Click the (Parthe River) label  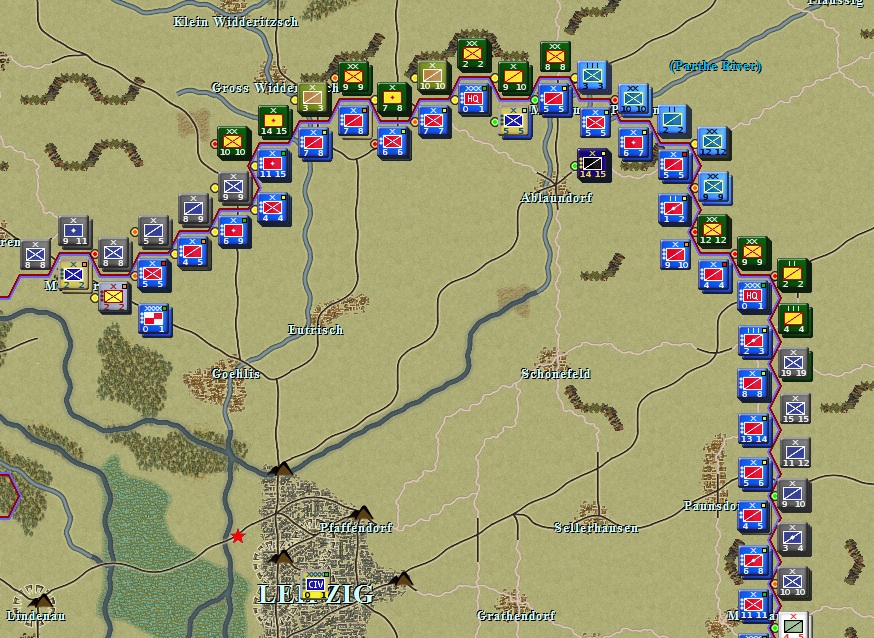coord(715,66)
